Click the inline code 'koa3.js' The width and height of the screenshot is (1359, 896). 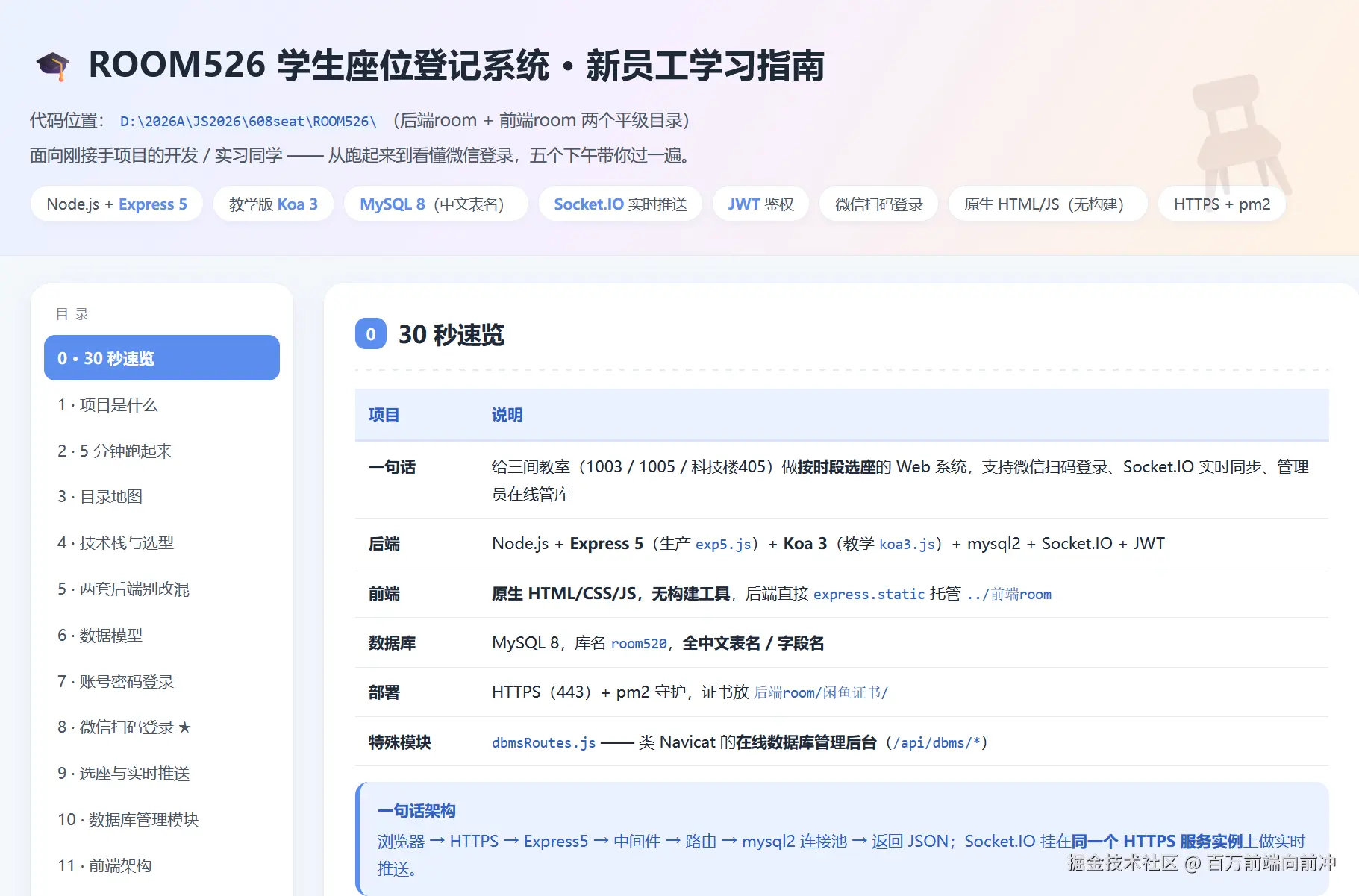(x=907, y=545)
